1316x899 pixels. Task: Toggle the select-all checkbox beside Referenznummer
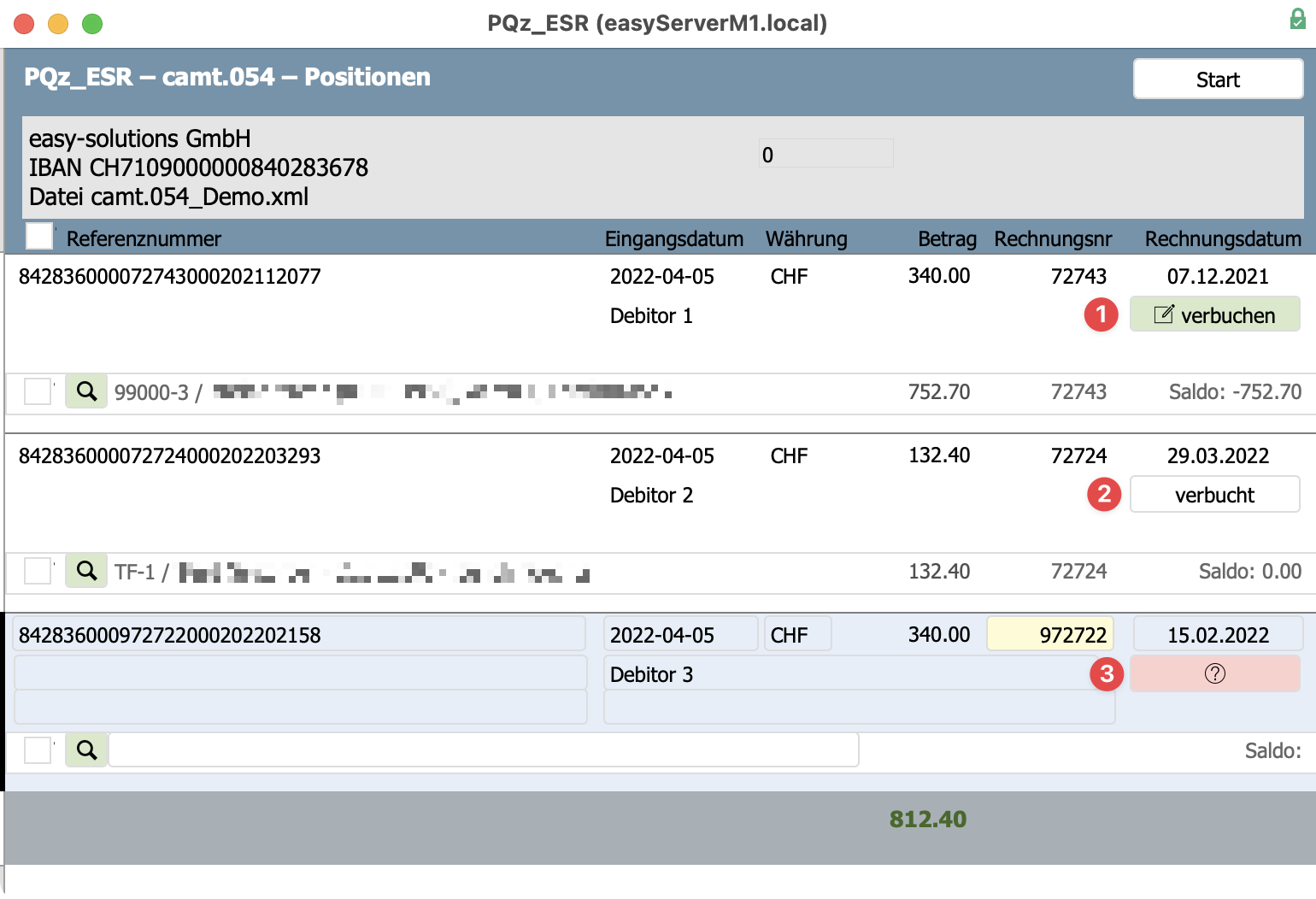point(39,236)
